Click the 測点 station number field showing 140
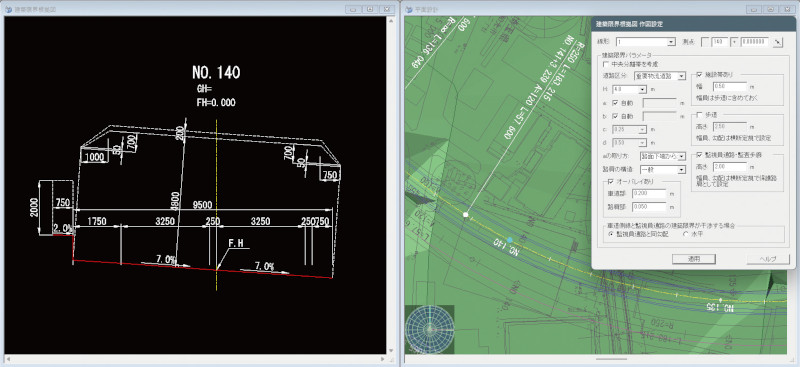Image resolution: width=800 pixels, height=367 pixels. point(719,42)
